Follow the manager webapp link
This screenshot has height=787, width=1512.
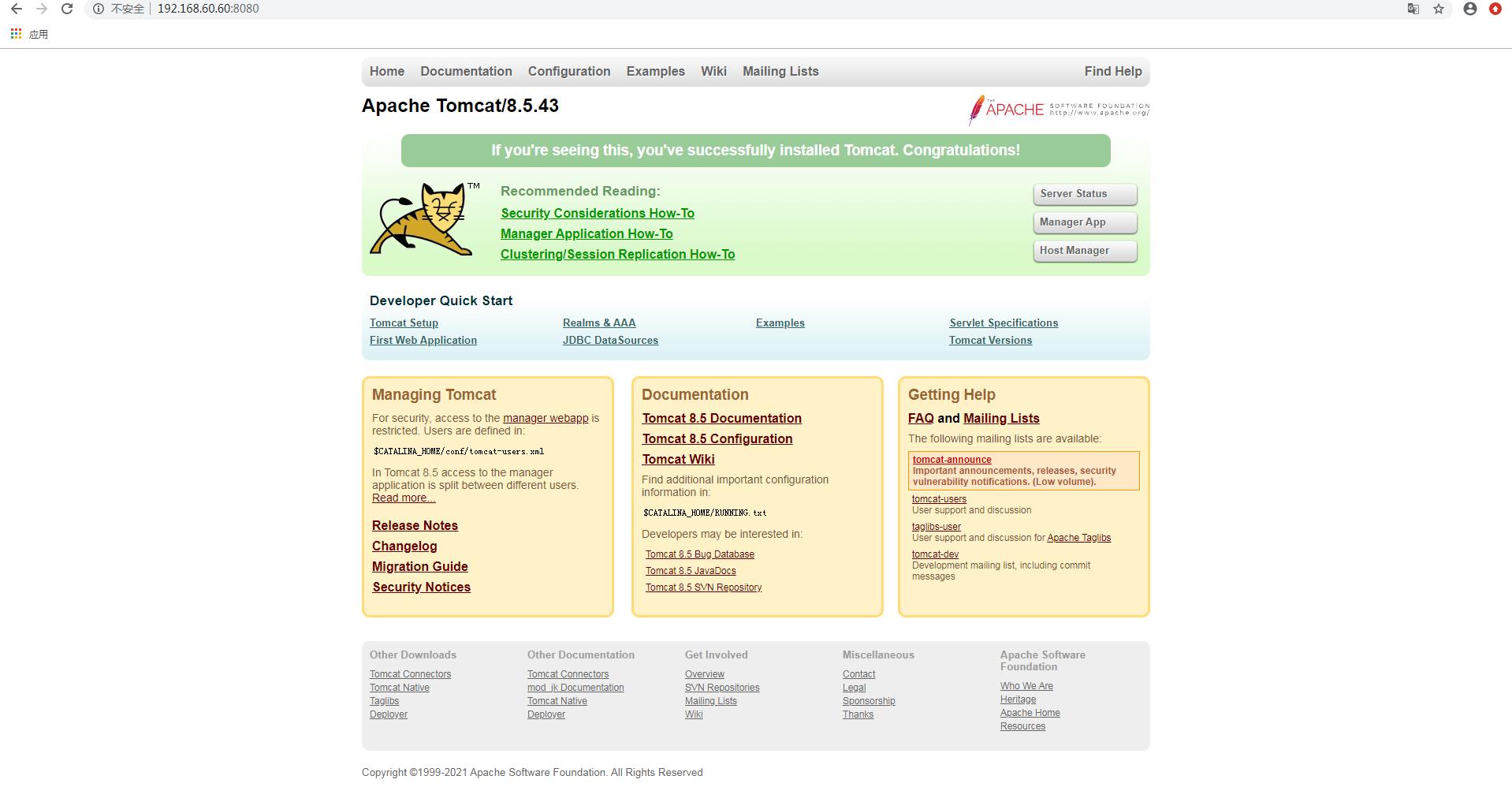[546, 418]
